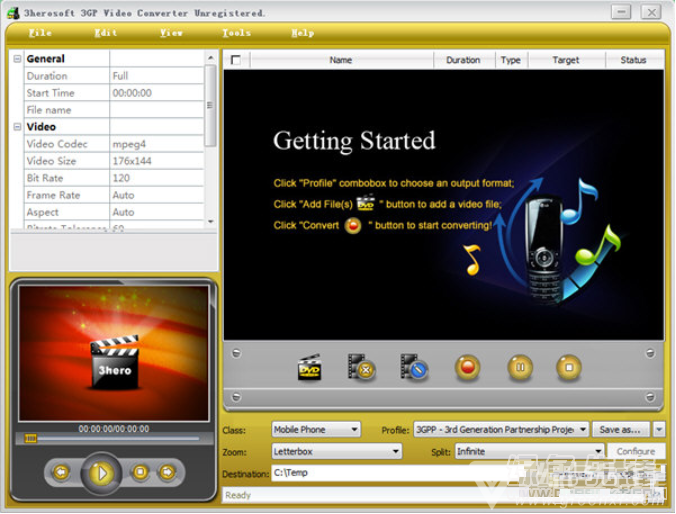Click the Save as... button
This screenshot has width=676, height=514.
coord(621,429)
